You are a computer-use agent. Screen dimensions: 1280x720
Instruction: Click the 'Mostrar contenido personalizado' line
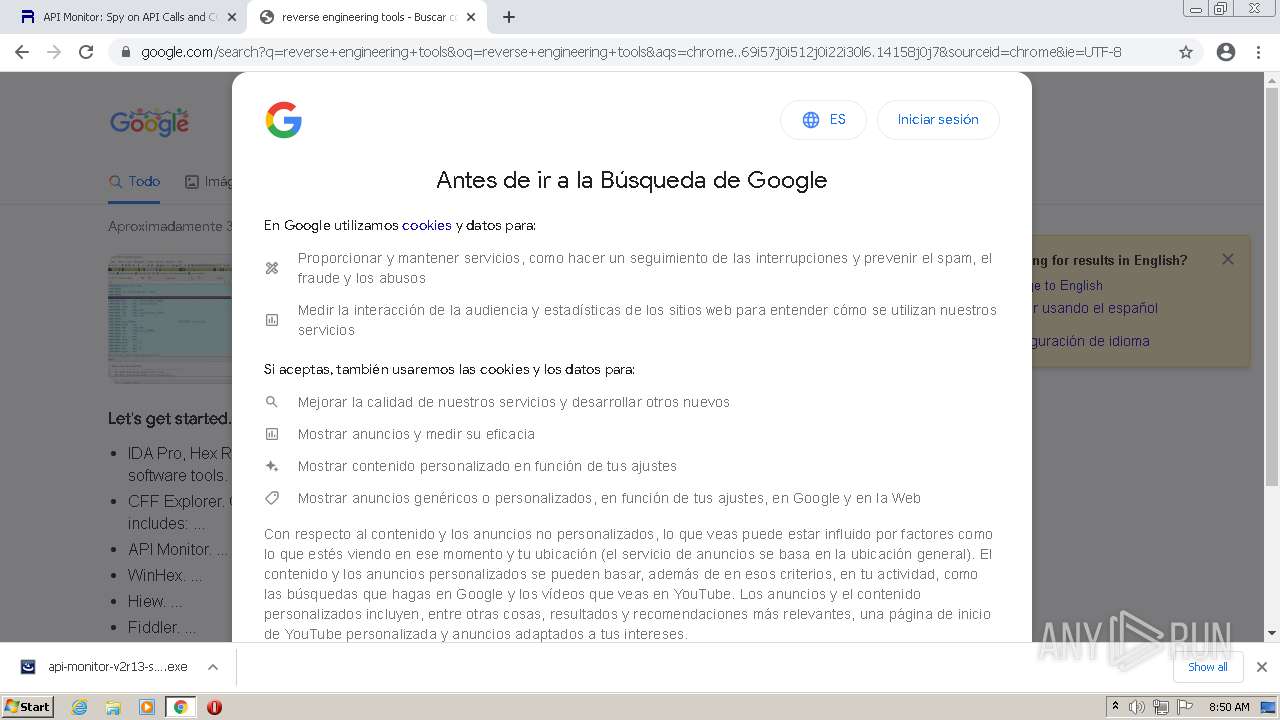[487, 466]
